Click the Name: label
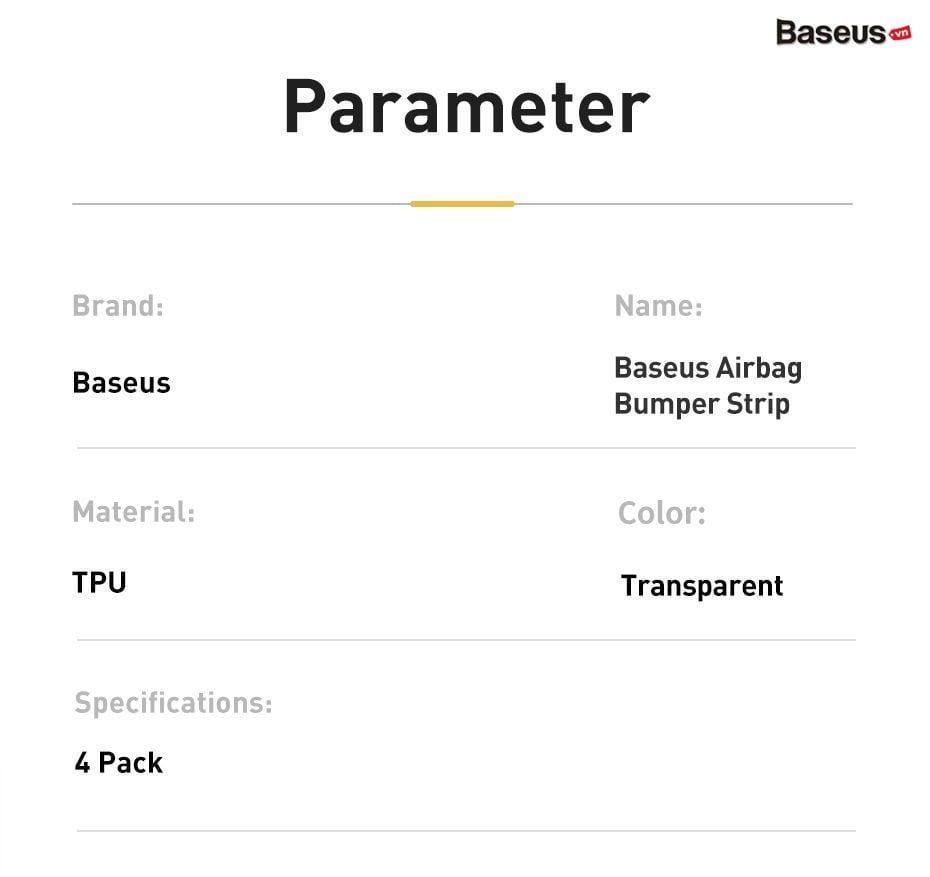The image size is (930, 877). (x=658, y=306)
